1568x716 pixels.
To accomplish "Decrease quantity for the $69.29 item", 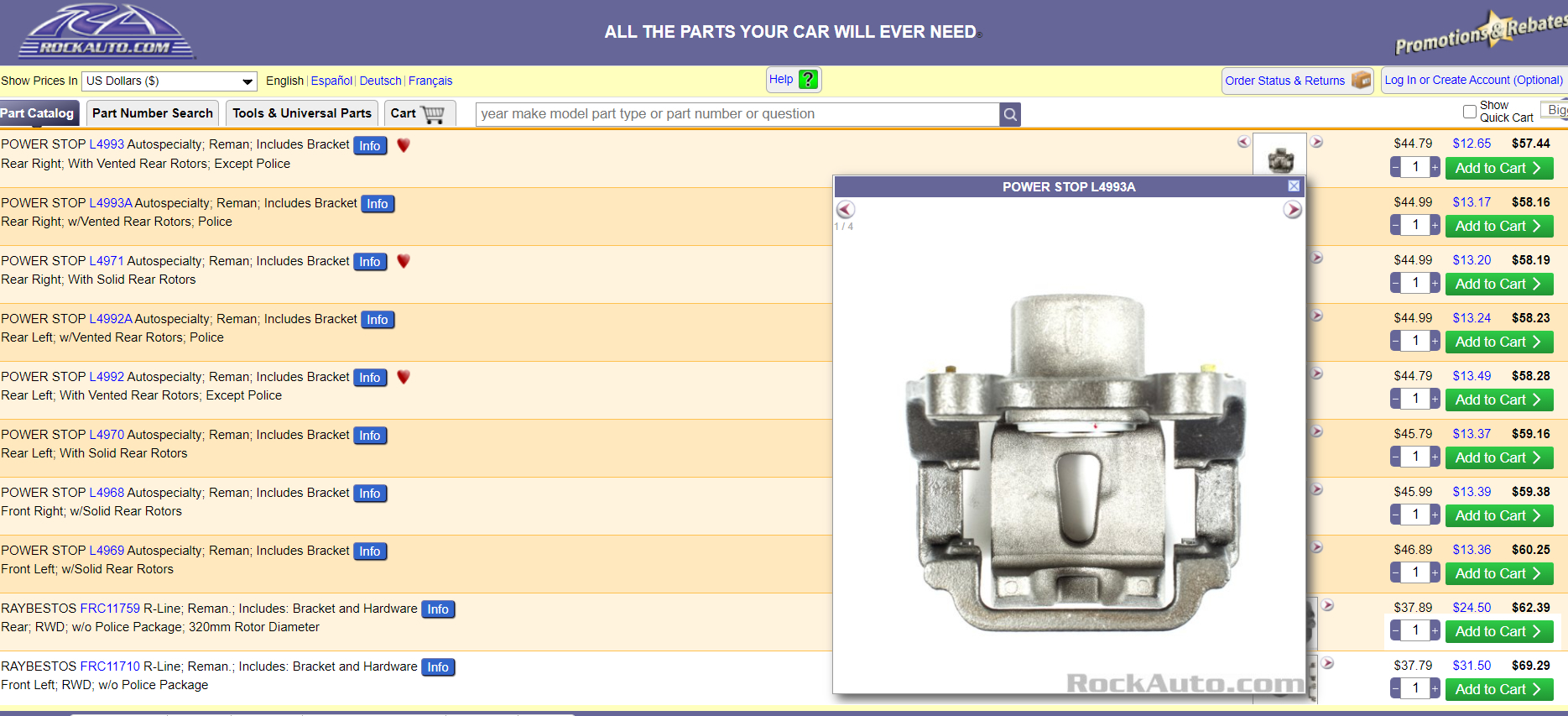I will 1395,688.
